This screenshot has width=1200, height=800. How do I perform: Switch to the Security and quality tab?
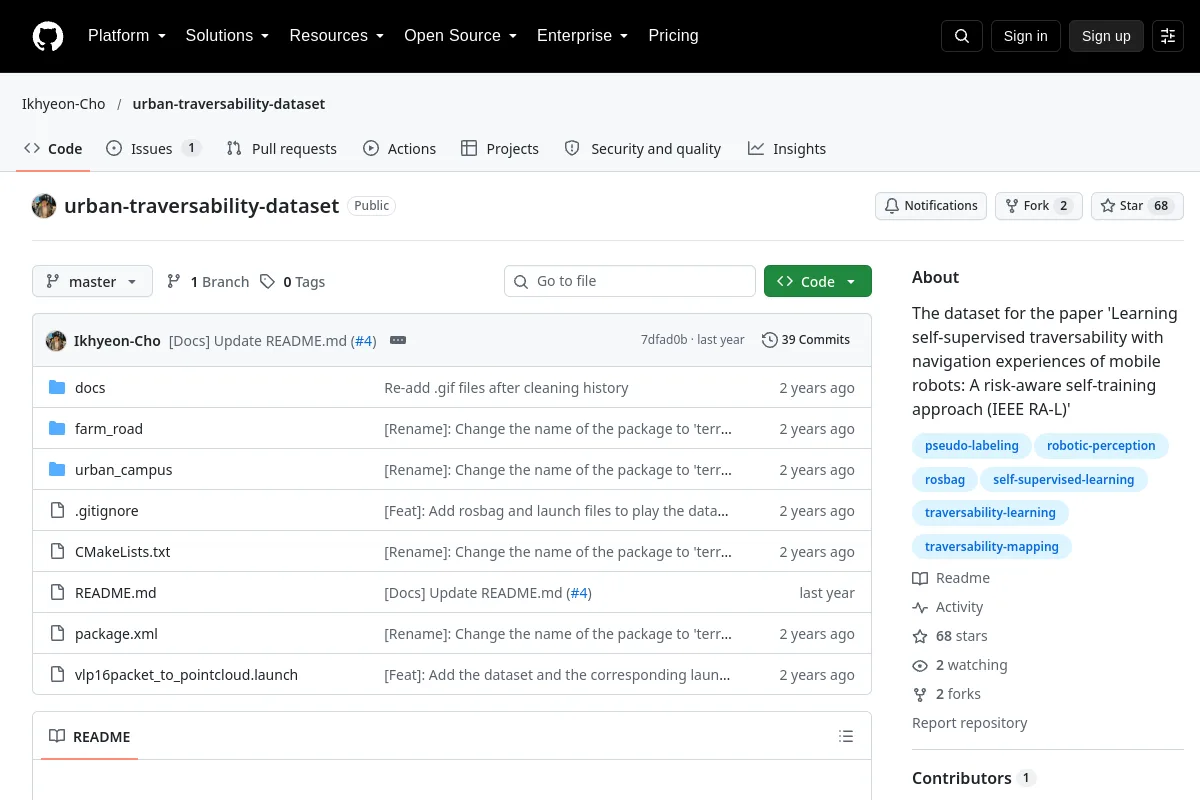(643, 149)
